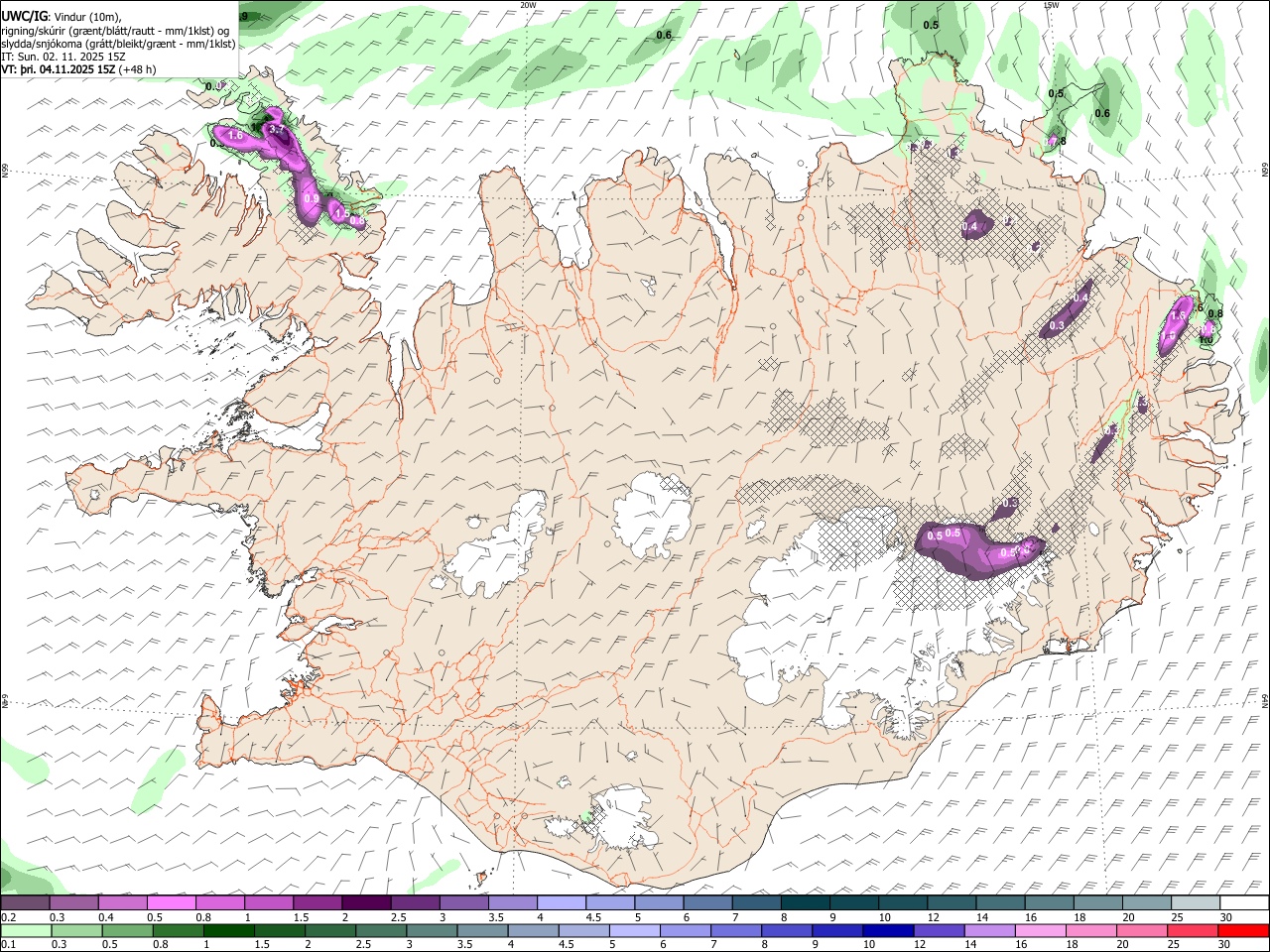The width and height of the screenshot is (1270, 952).
Task: Select the upper legend mauve swatch between 0.3 and 0.4
Action: tap(73, 902)
